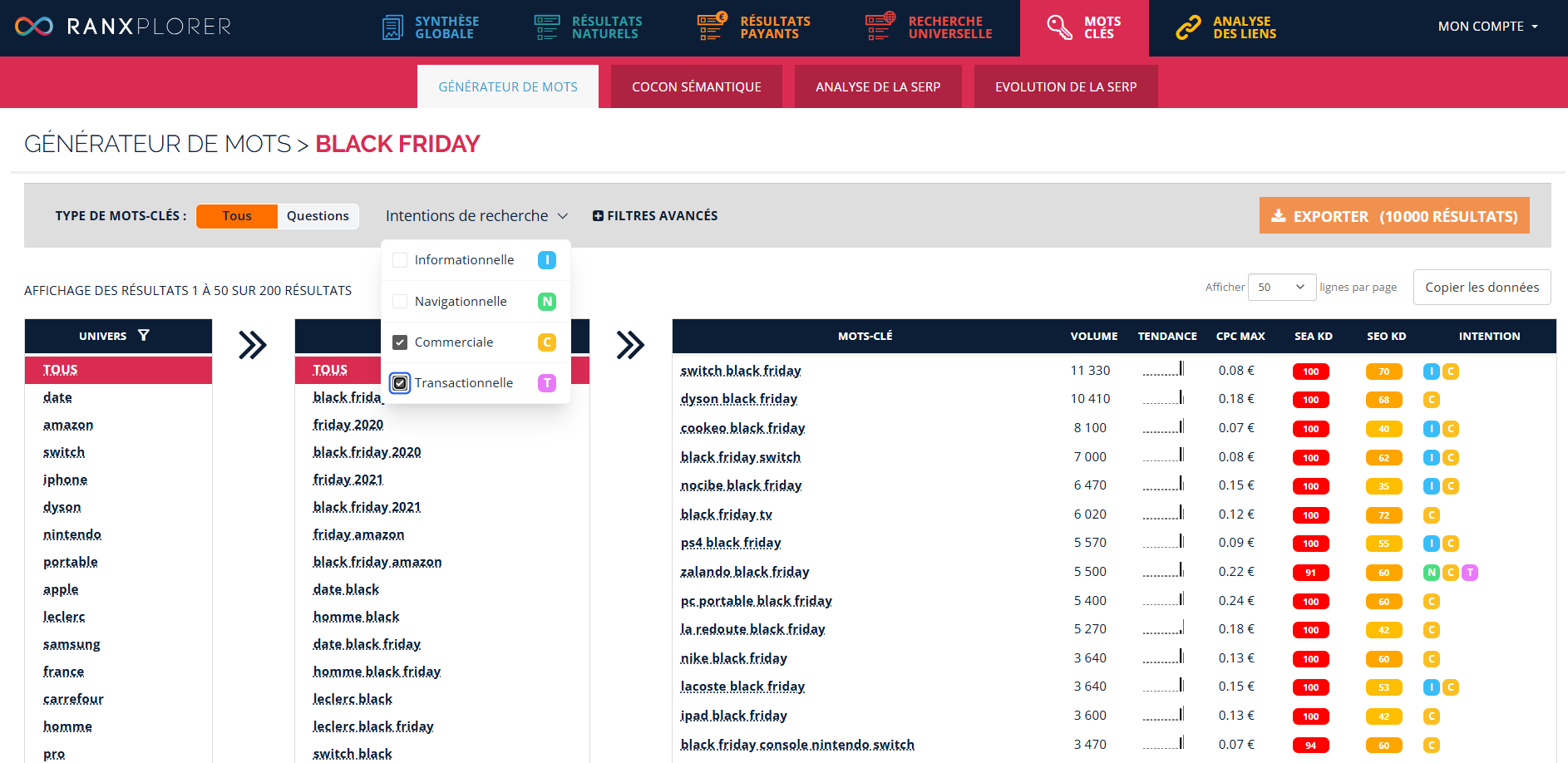
Task: Click the trend sparkline for ipad black friday
Action: click(x=1163, y=714)
